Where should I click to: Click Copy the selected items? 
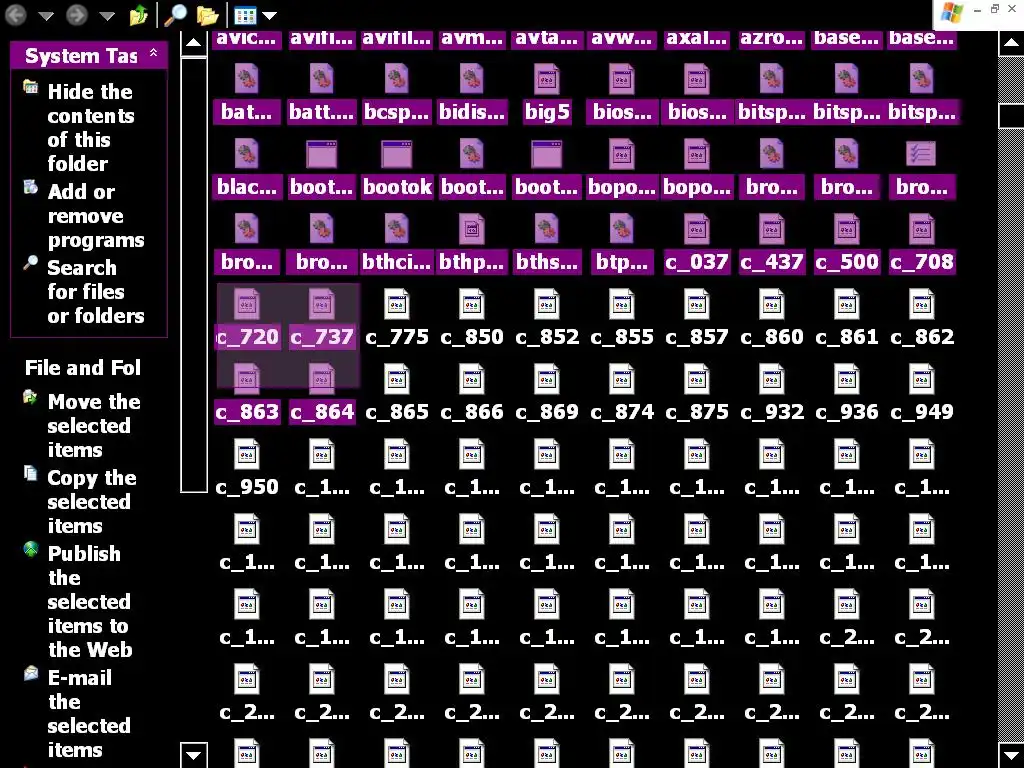pos(91,502)
